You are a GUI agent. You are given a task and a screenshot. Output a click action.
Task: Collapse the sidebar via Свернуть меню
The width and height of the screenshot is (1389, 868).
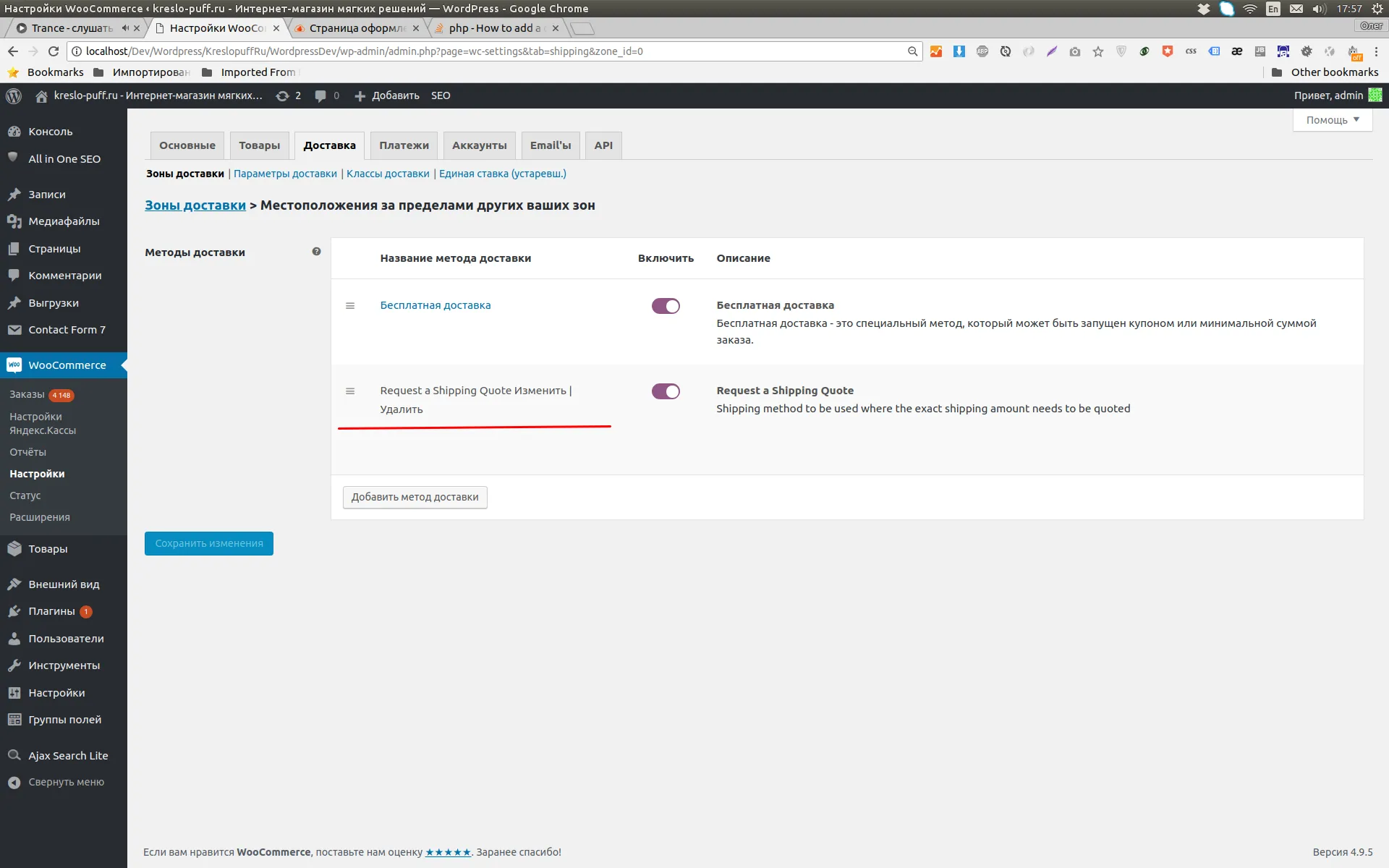[66, 782]
